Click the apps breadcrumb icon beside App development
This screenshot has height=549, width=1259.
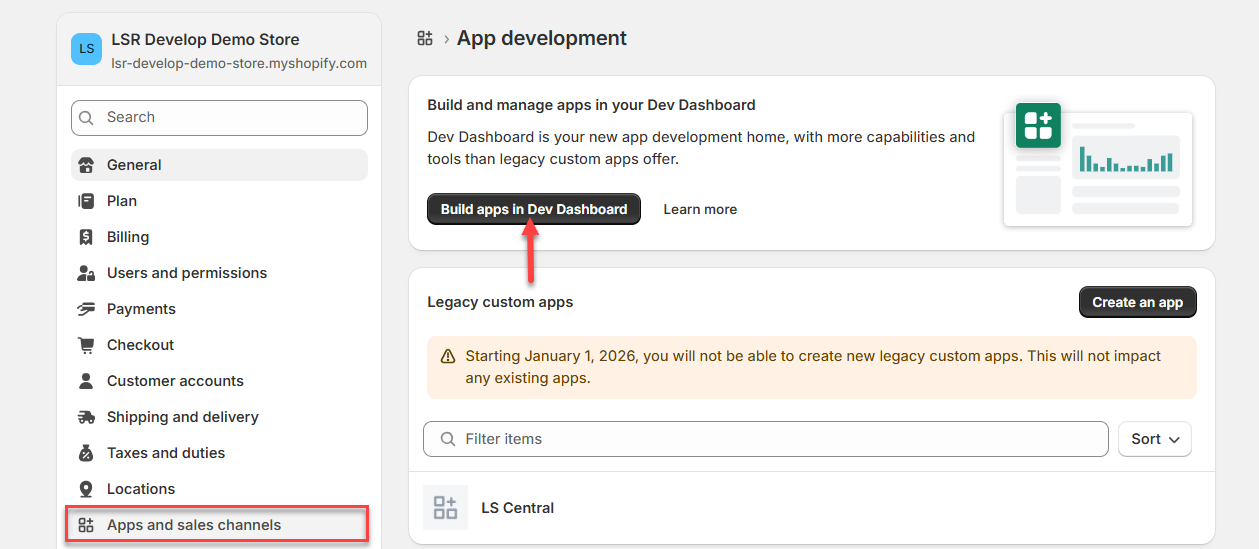[425, 39]
